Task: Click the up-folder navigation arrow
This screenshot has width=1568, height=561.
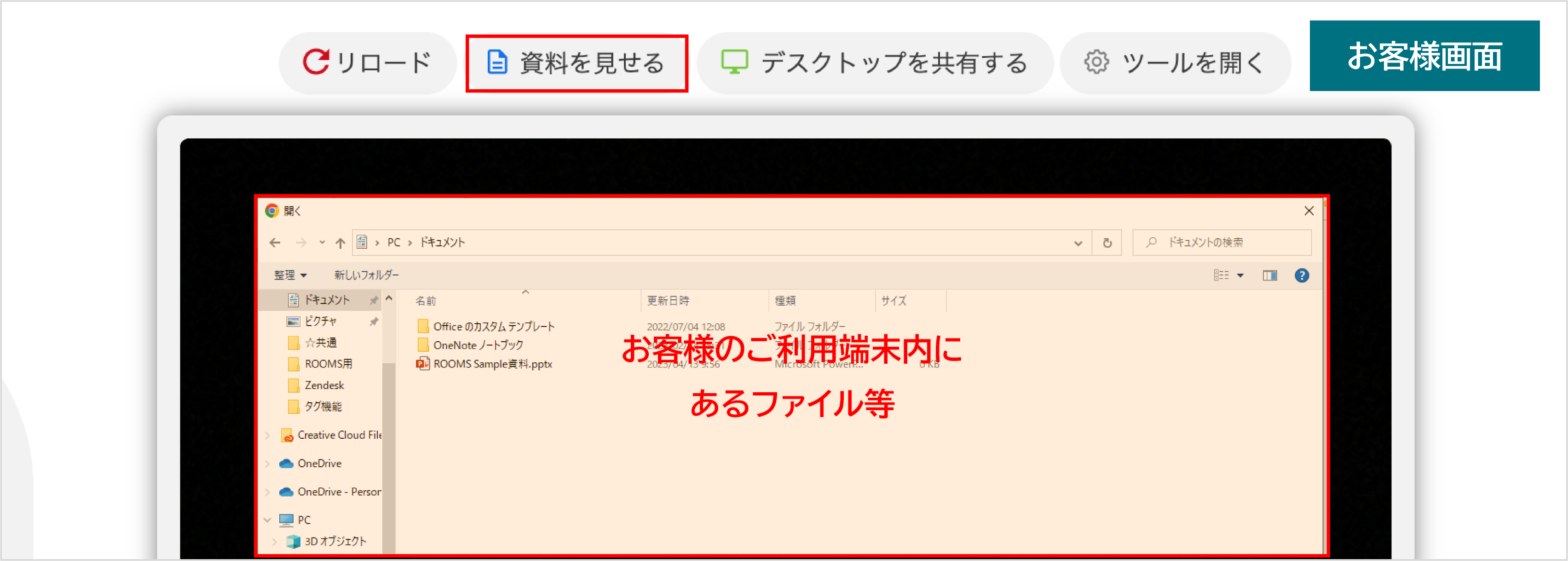Action: coord(340,242)
